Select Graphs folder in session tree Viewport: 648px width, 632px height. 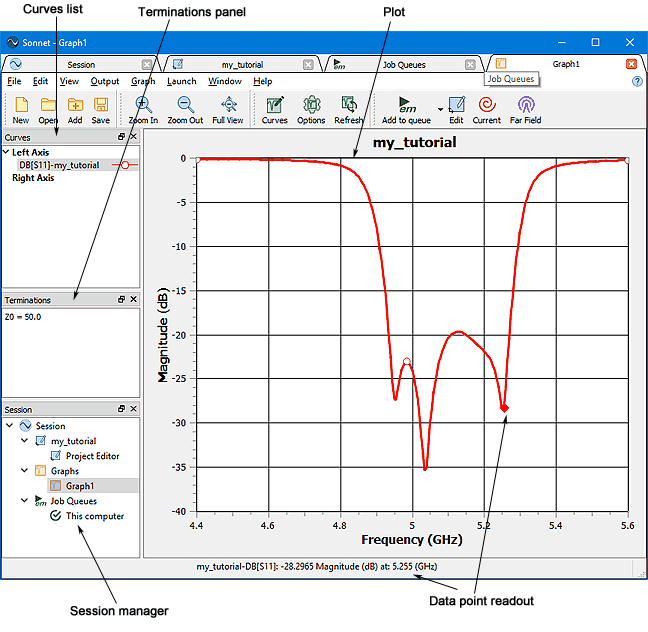[65, 471]
